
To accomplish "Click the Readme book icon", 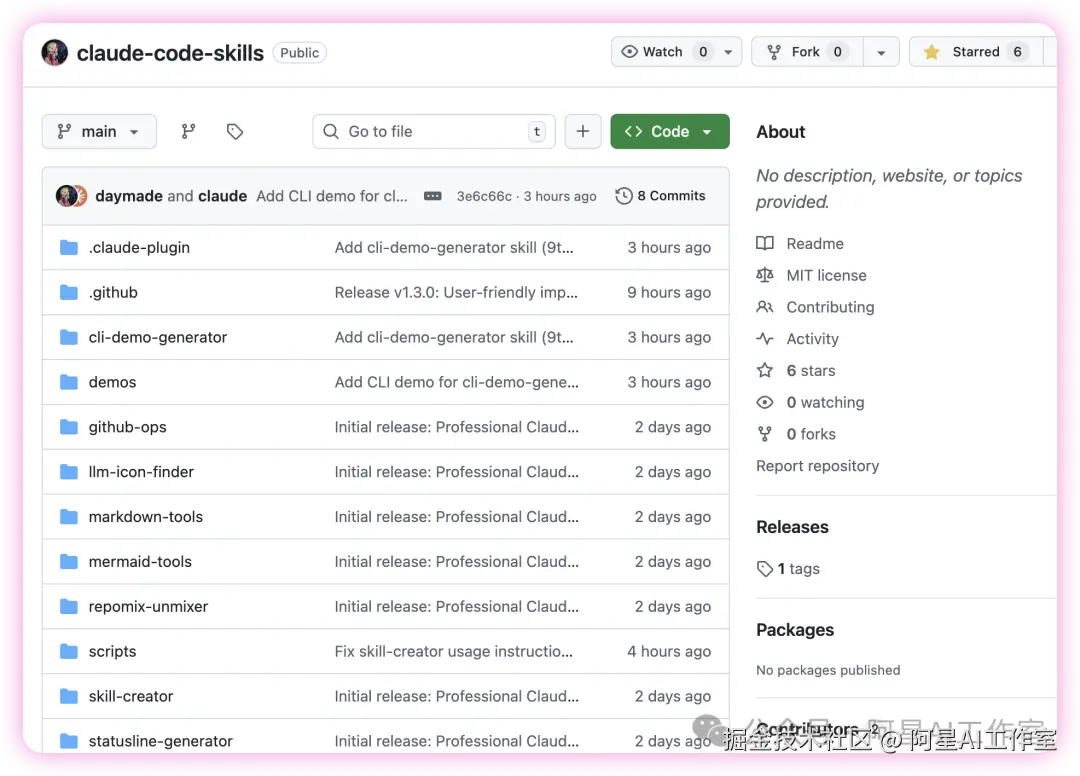I will (765, 244).
